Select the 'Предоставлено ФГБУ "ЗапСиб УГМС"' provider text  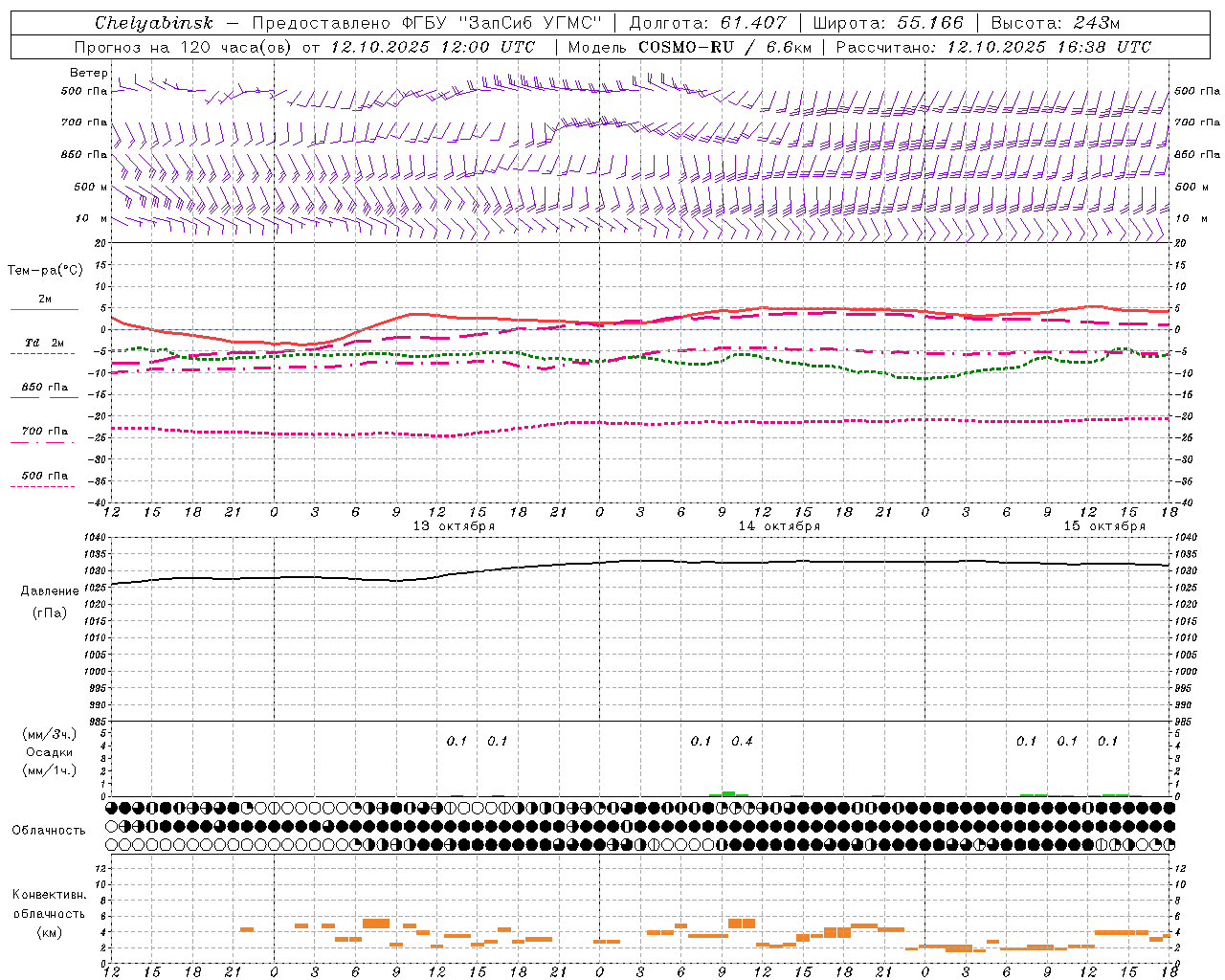[x=427, y=23]
